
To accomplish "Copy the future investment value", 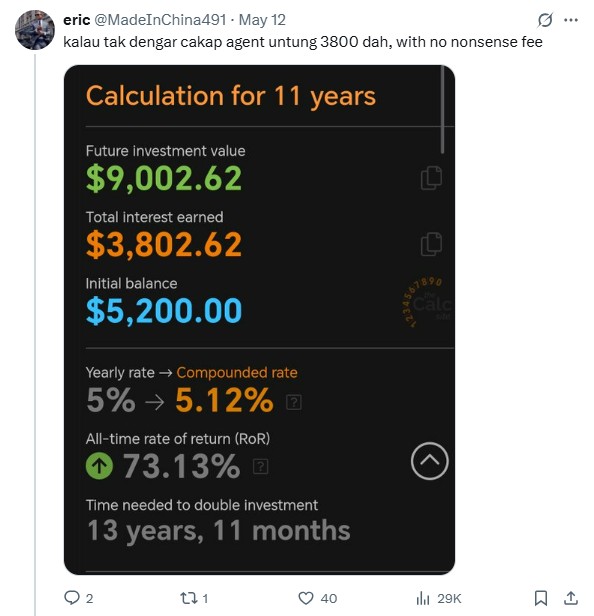I will [x=431, y=178].
